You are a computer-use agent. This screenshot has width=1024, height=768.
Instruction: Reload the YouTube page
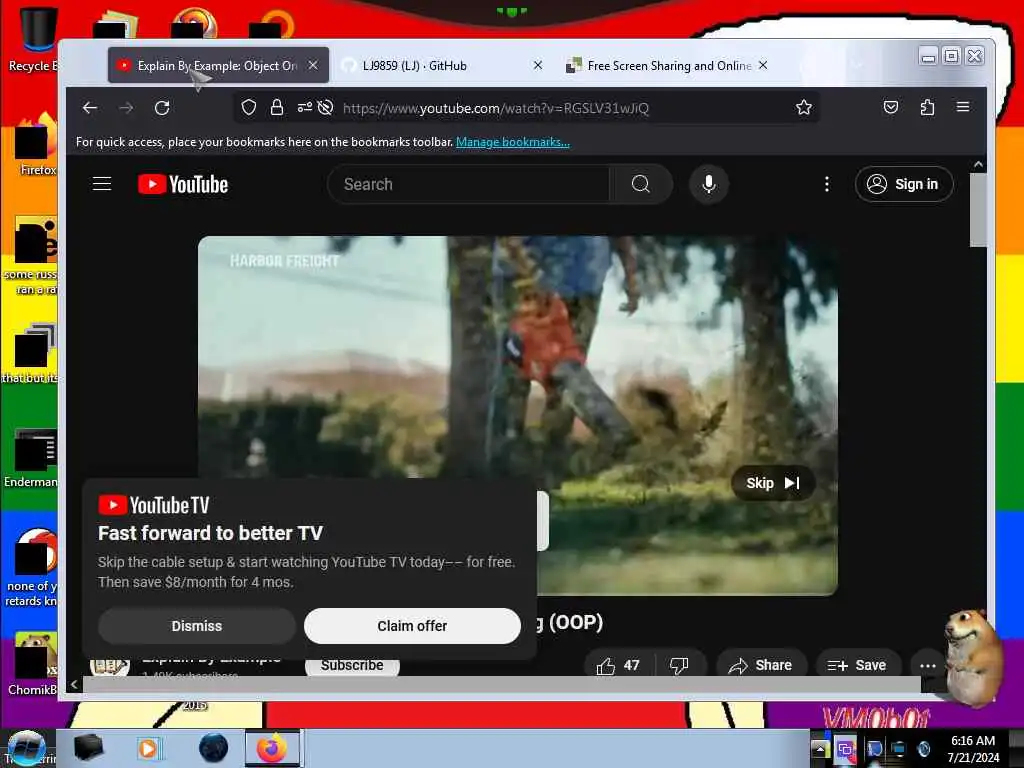tap(162, 108)
